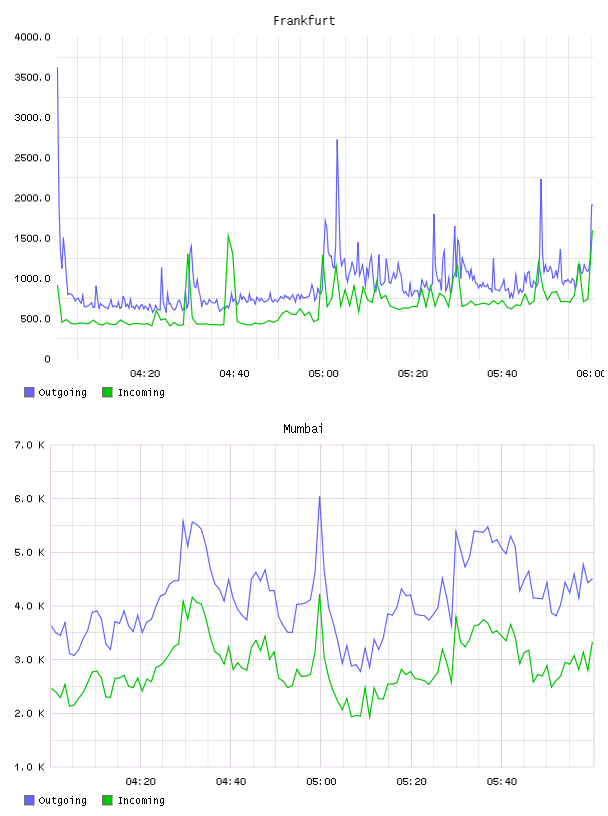Click the 05:40 time label on Frankfurt chart

click(502, 374)
